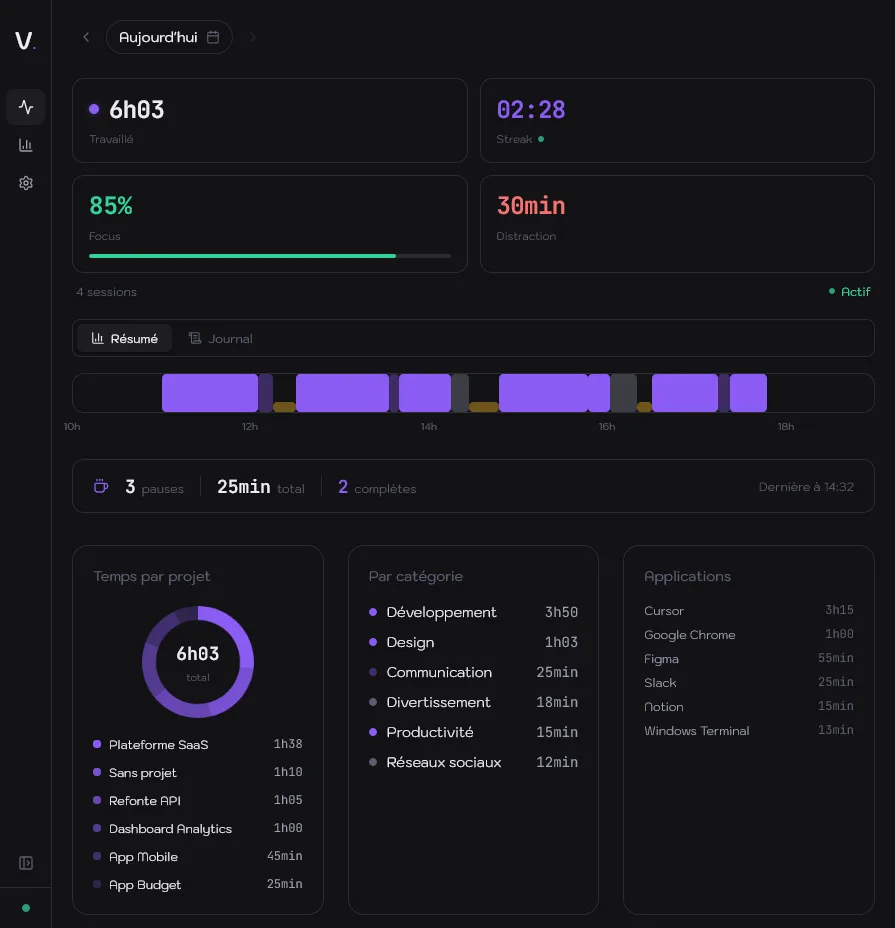The image size is (895, 928).
Task: Click the 2 complètes pause count
Action: (377, 487)
